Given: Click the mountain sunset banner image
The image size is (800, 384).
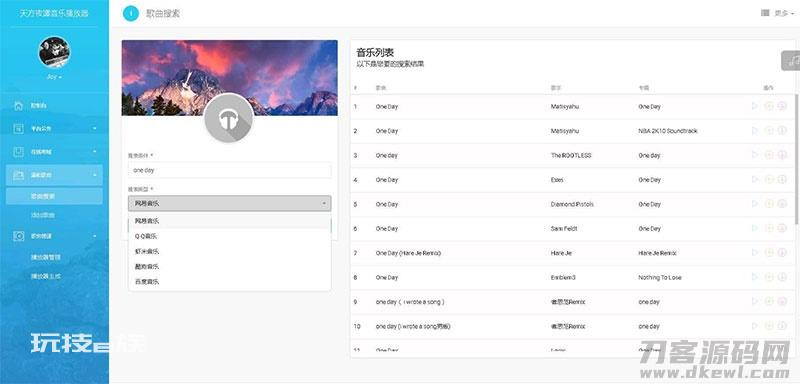Looking at the screenshot, I should [229, 78].
